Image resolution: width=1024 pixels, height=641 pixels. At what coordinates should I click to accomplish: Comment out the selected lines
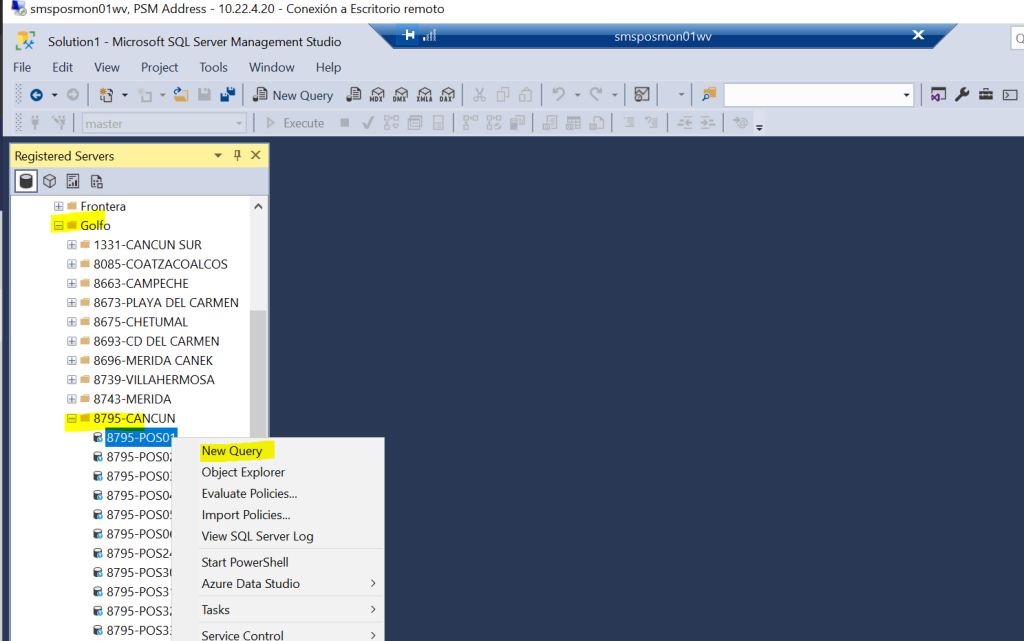(x=629, y=123)
